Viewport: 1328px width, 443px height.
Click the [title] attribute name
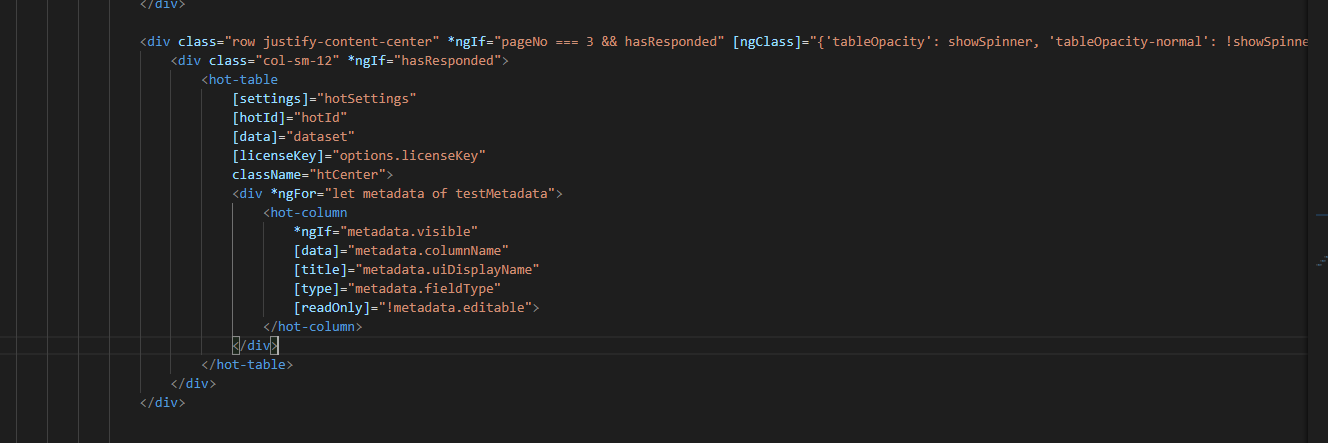point(320,269)
